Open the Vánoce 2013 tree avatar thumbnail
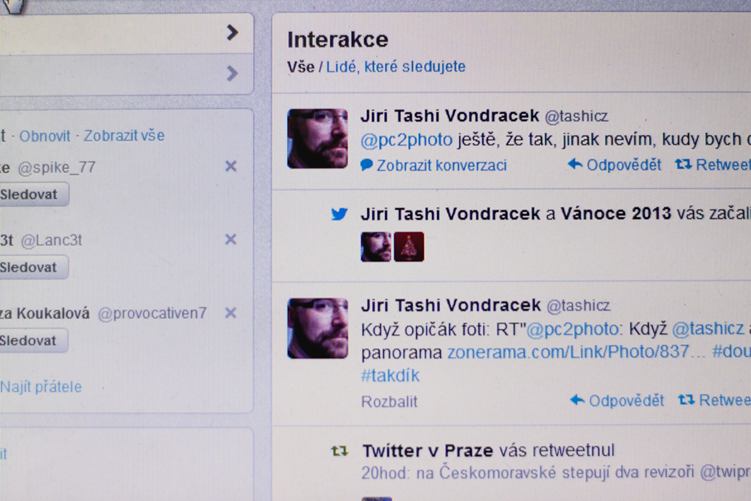The image size is (751, 501). coord(409,247)
